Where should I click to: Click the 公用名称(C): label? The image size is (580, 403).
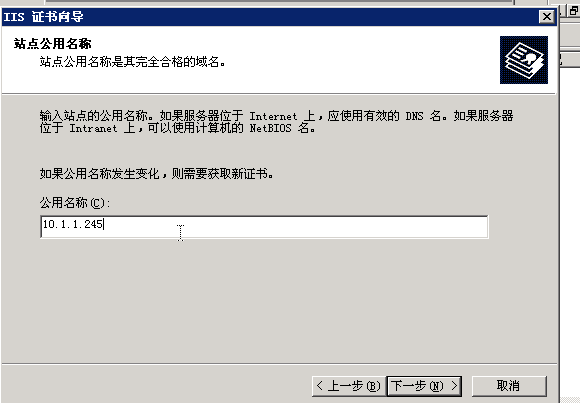coord(75,203)
